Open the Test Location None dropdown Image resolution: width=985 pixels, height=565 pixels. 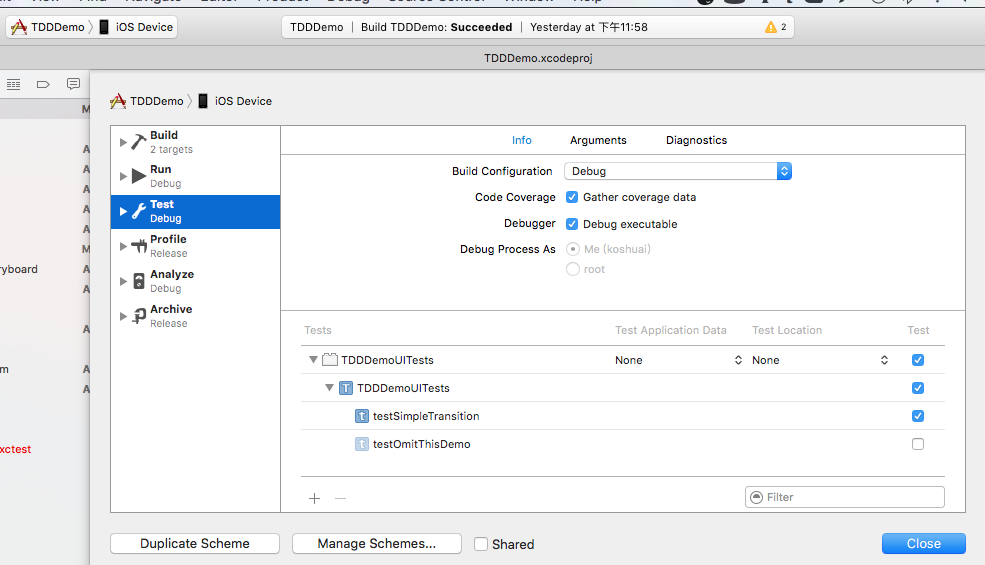(x=820, y=360)
